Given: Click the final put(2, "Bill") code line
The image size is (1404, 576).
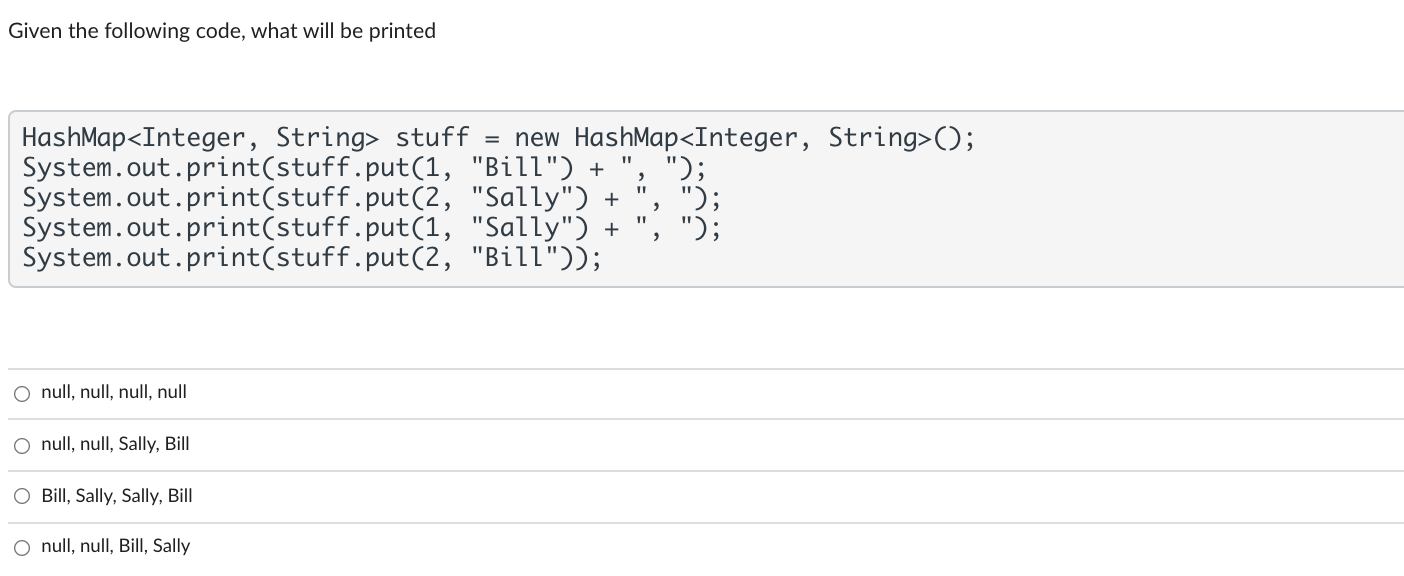Looking at the screenshot, I should tap(310, 257).
